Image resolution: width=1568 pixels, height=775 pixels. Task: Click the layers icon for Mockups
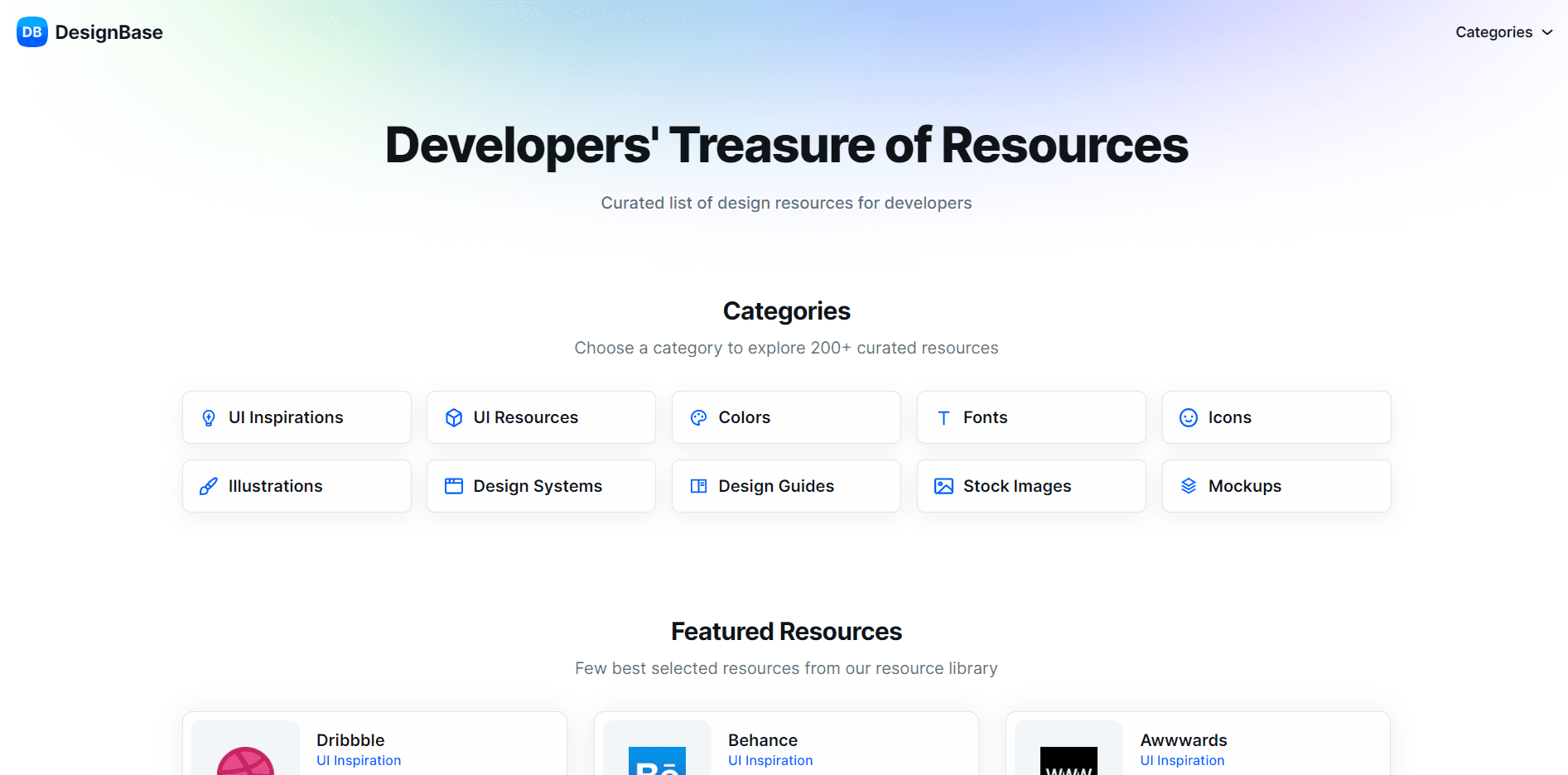point(1189,487)
